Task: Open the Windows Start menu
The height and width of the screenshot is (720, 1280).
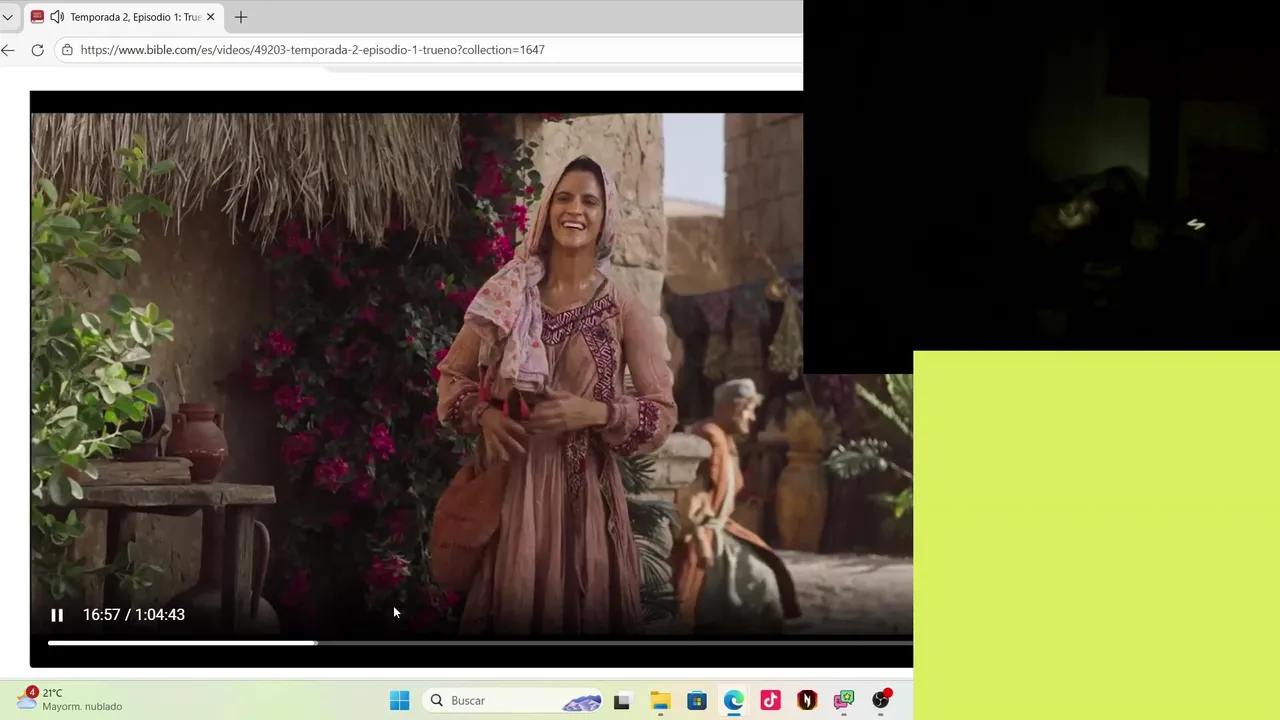Action: tap(399, 701)
